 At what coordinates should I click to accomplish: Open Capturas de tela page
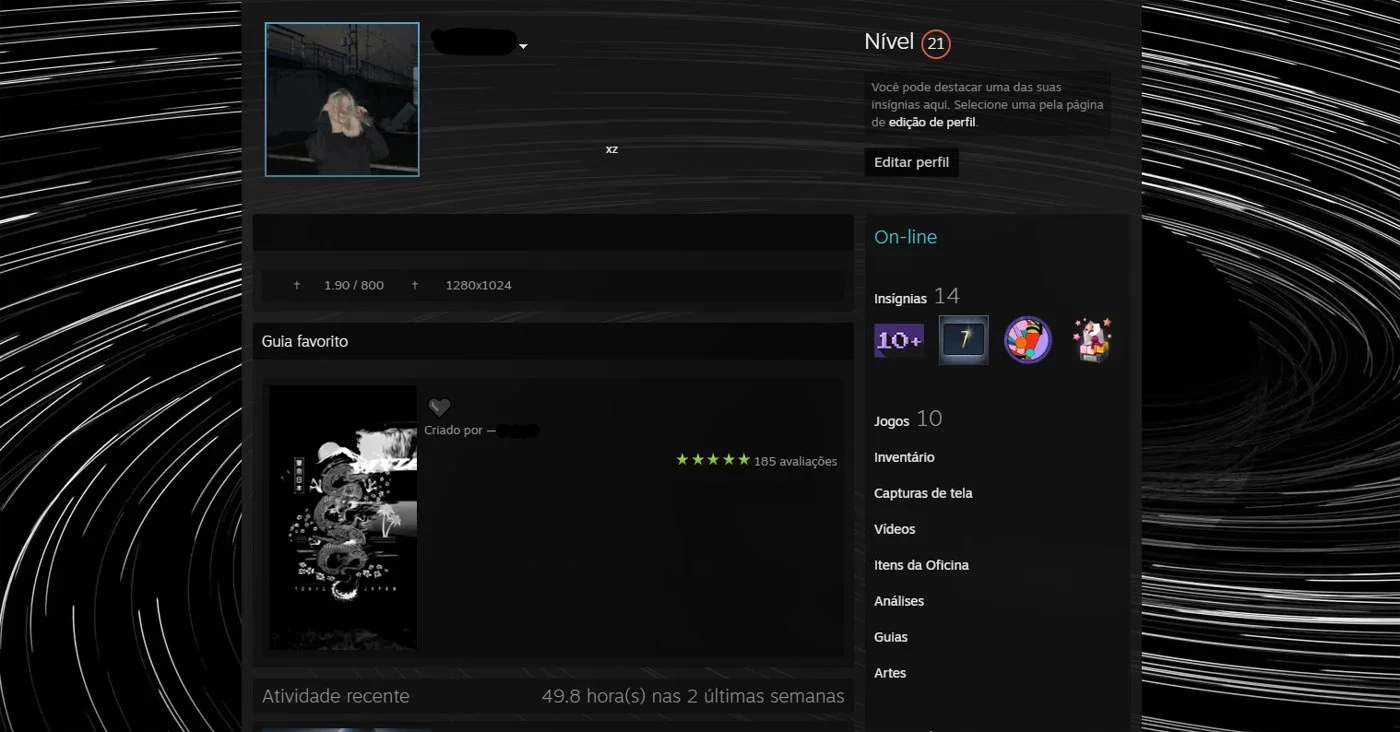(x=923, y=493)
